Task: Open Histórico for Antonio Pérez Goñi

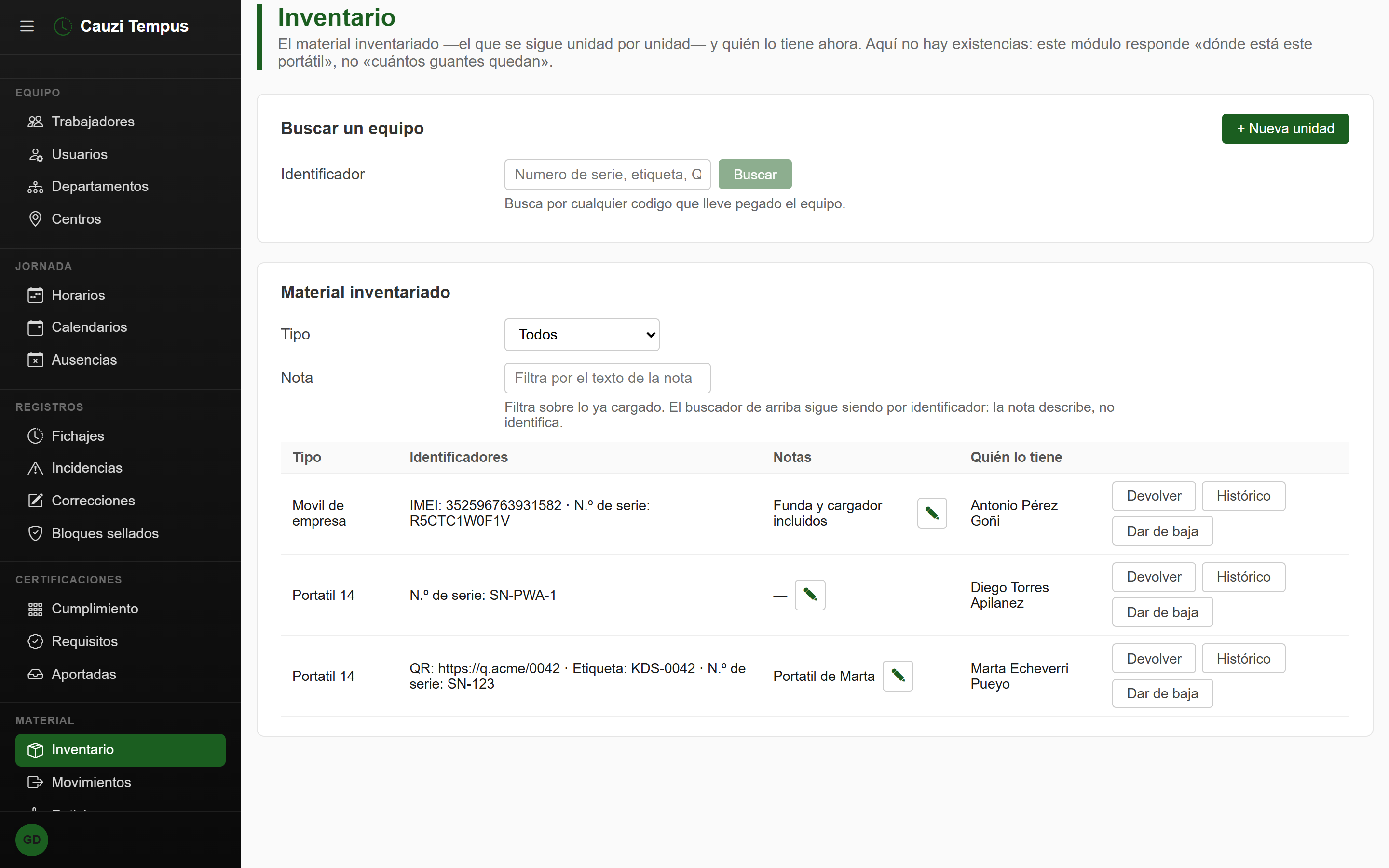Action: point(1243,496)
